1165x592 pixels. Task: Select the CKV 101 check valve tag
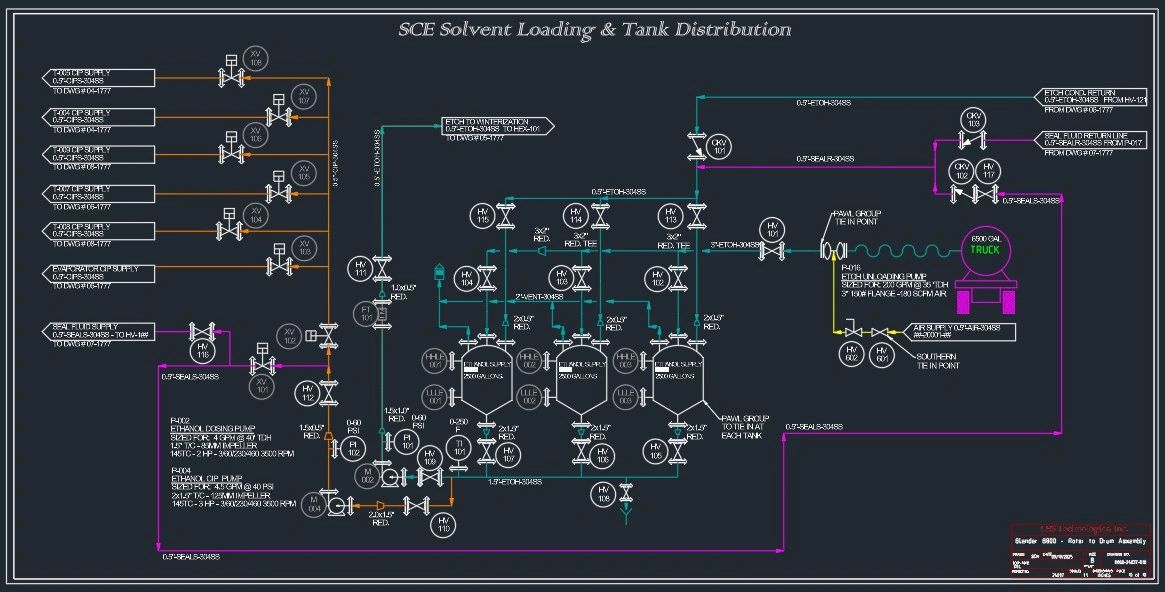[x=719, y=146]
